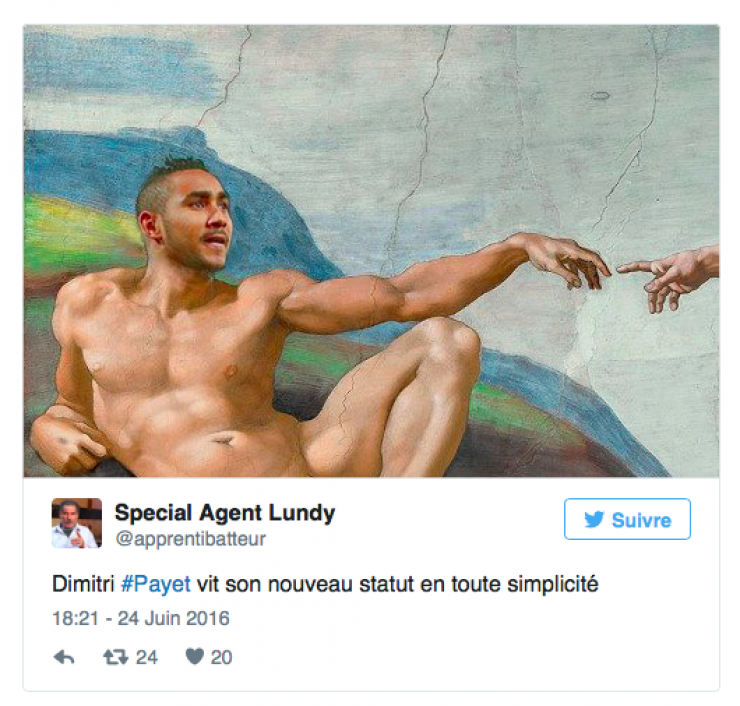Click the Twitter bird icon in Suivre
740x706 pixels.
(594, 520)
